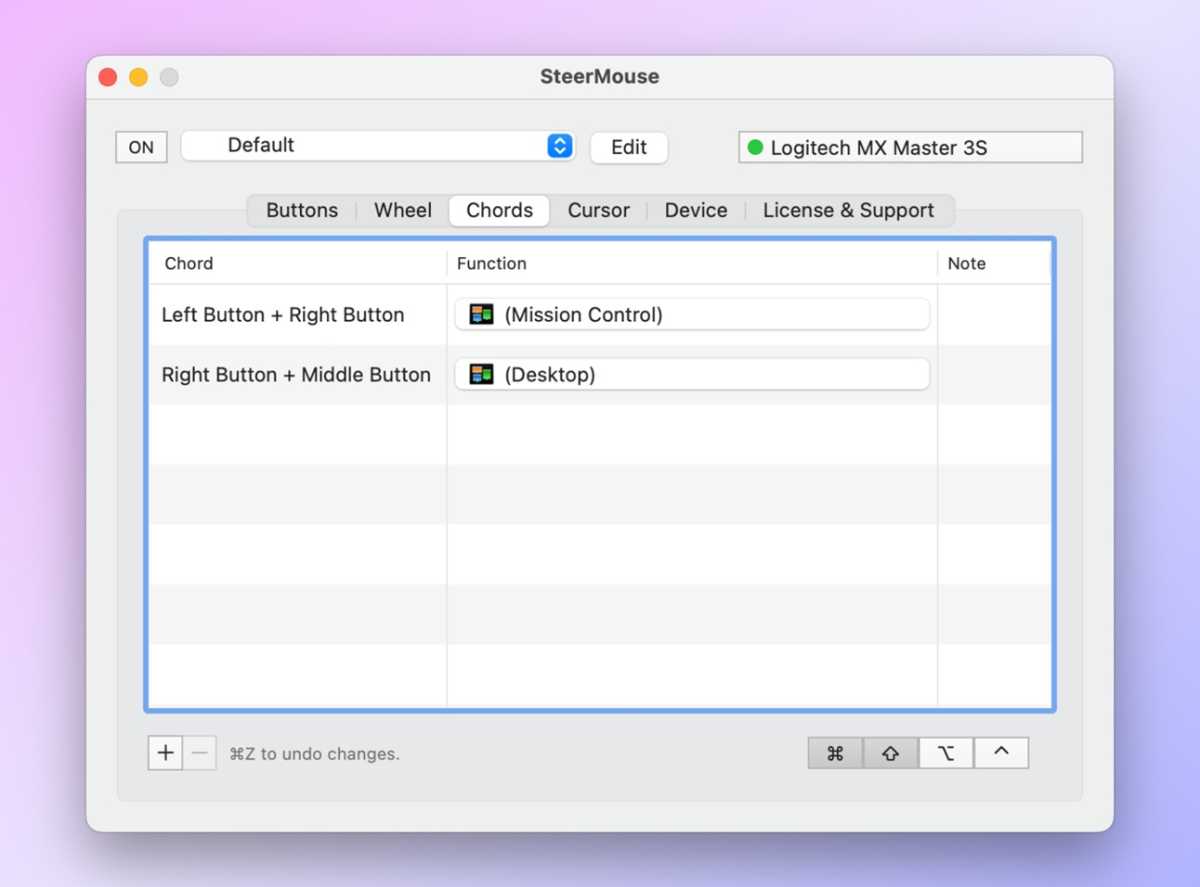Add a new chord with the plus icon
This screenshot has width=1200, height=887.
coord(164,753)
